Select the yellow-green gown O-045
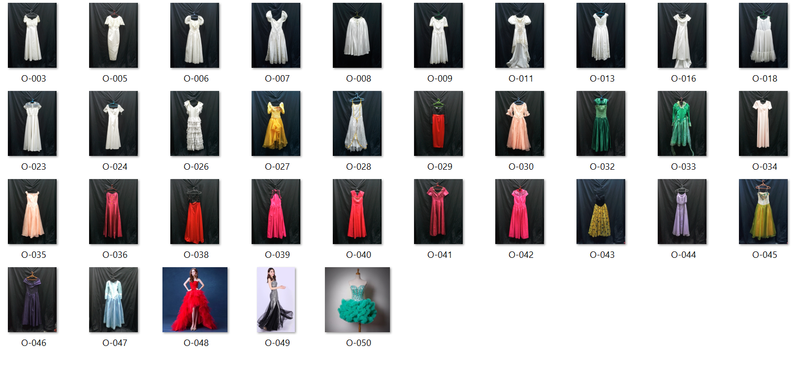This screenshot has height=367, width=800. point(763,212)
